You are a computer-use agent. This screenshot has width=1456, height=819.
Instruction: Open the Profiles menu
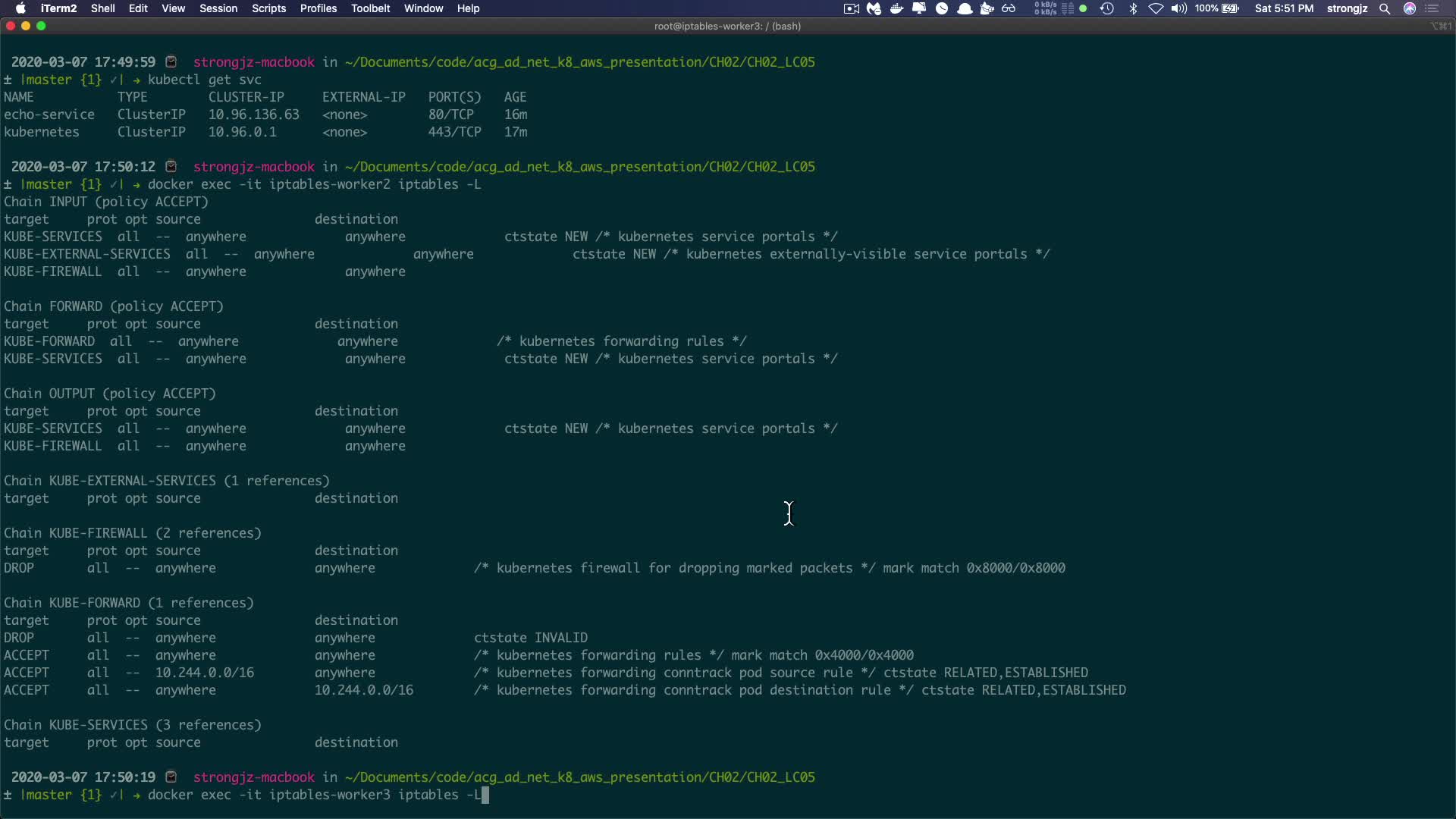point(318,8)
